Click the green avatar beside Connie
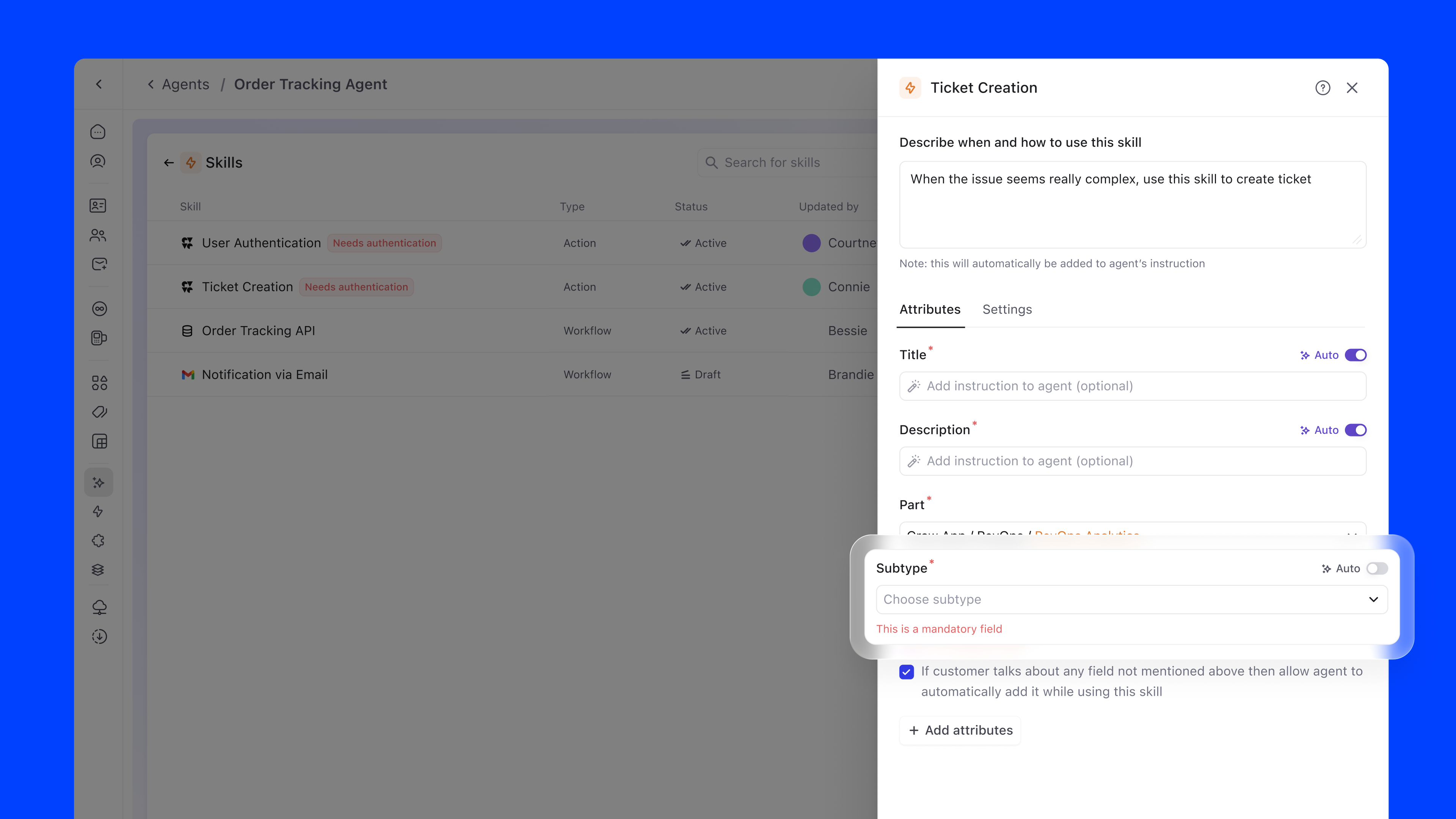 812,287
